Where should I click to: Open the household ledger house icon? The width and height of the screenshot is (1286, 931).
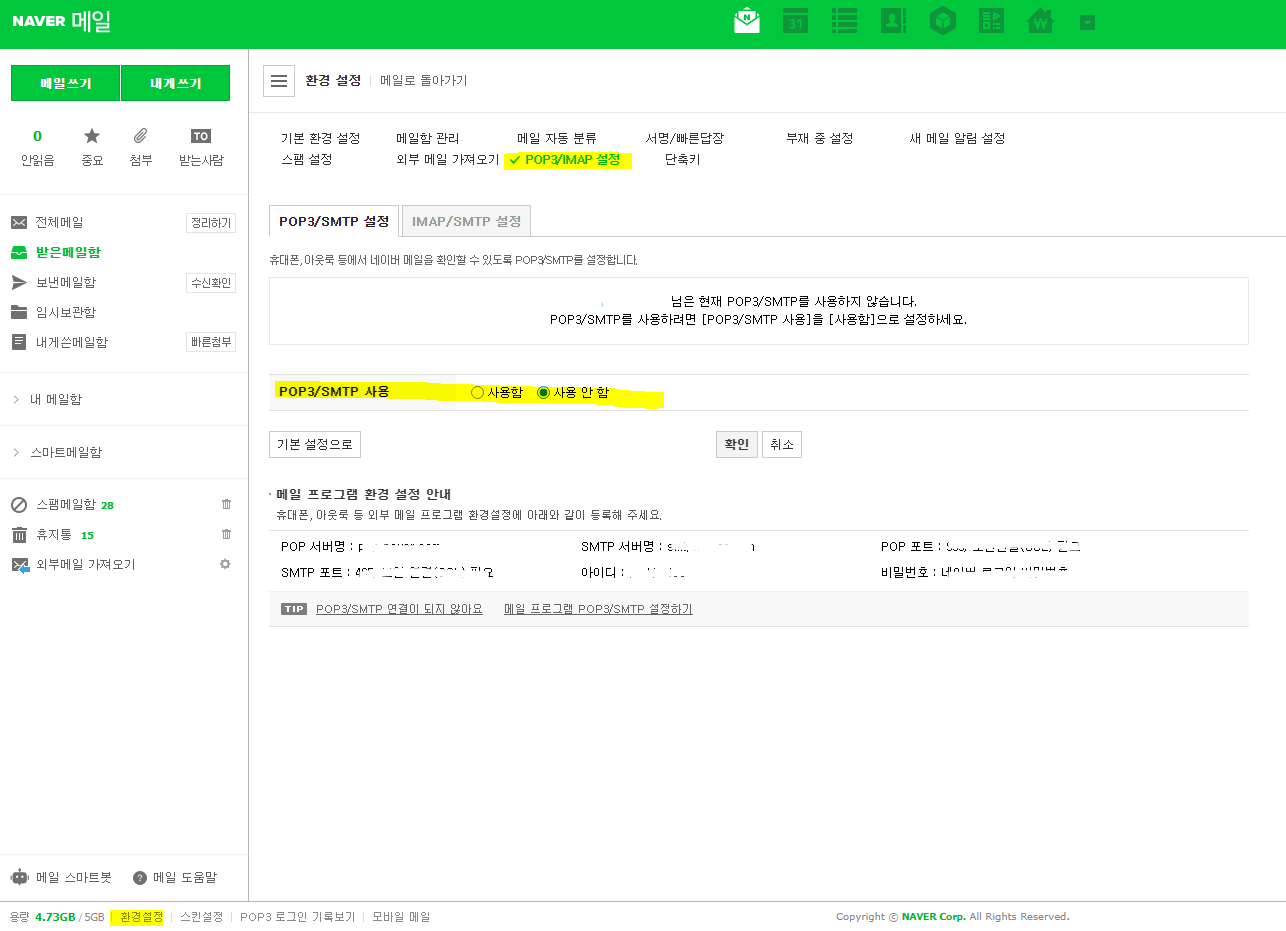tap(1041, 21)
